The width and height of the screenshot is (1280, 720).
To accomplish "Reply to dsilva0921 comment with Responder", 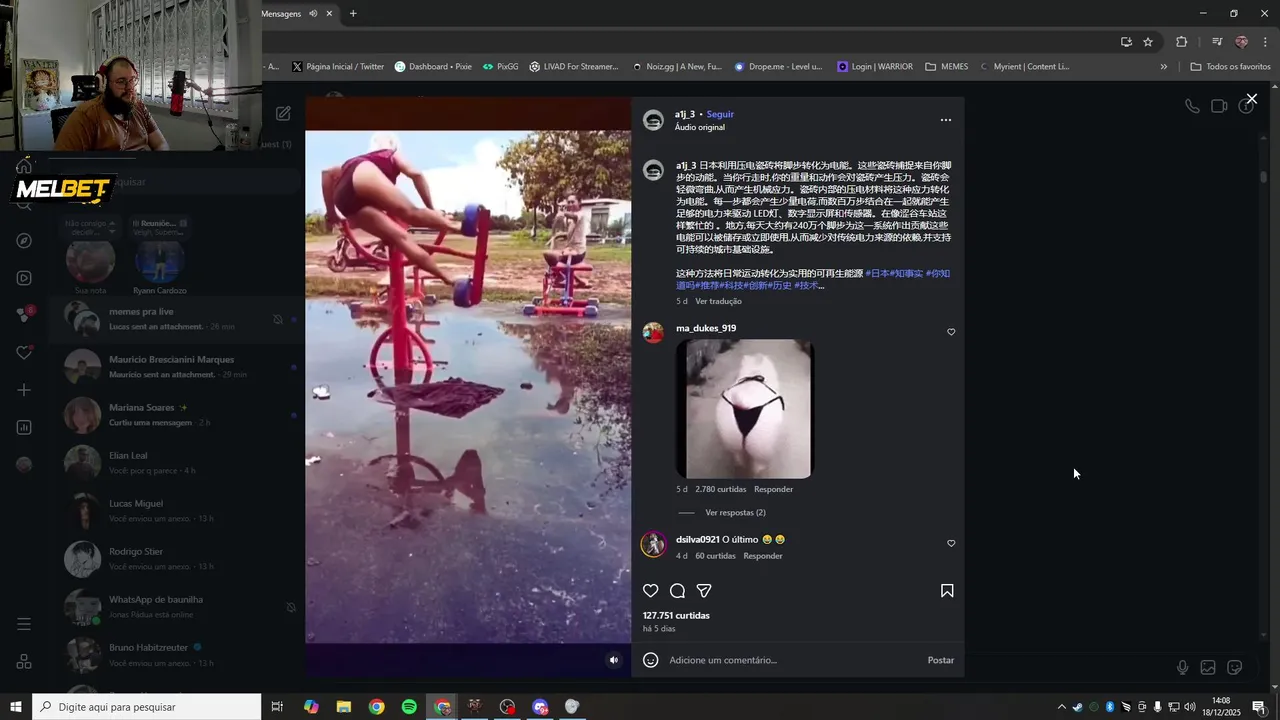I will pyautogui.click(x=763, y=556).
